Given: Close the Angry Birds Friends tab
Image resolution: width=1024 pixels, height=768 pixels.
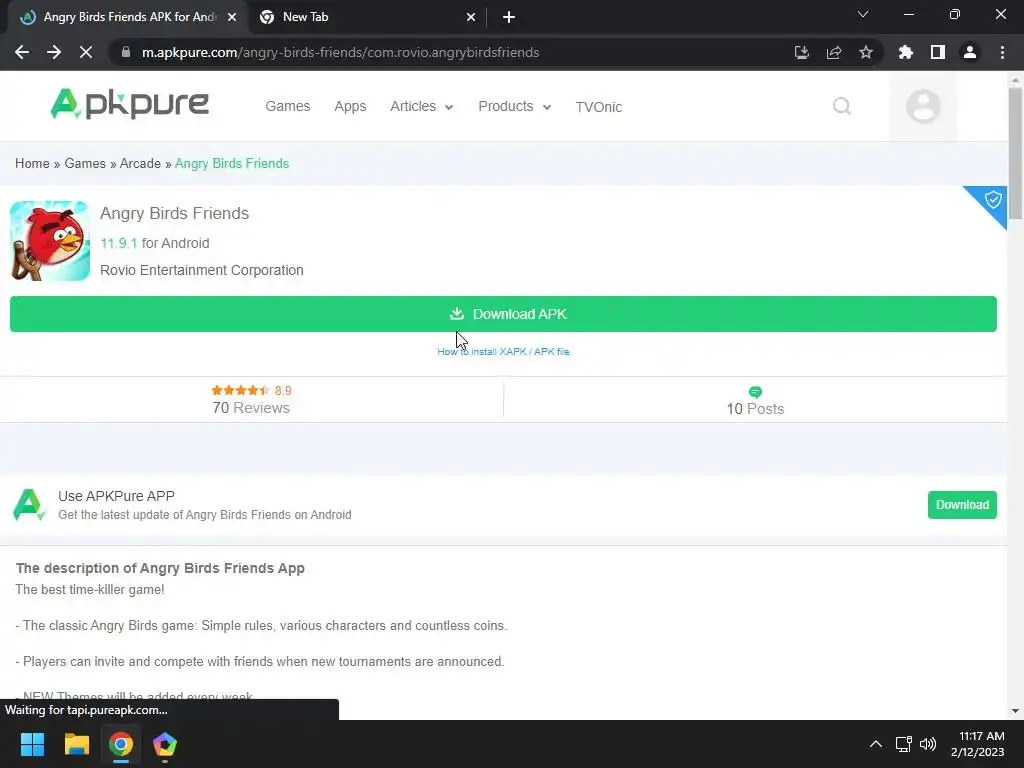Looking at the screenshot, I should (232, 18).
